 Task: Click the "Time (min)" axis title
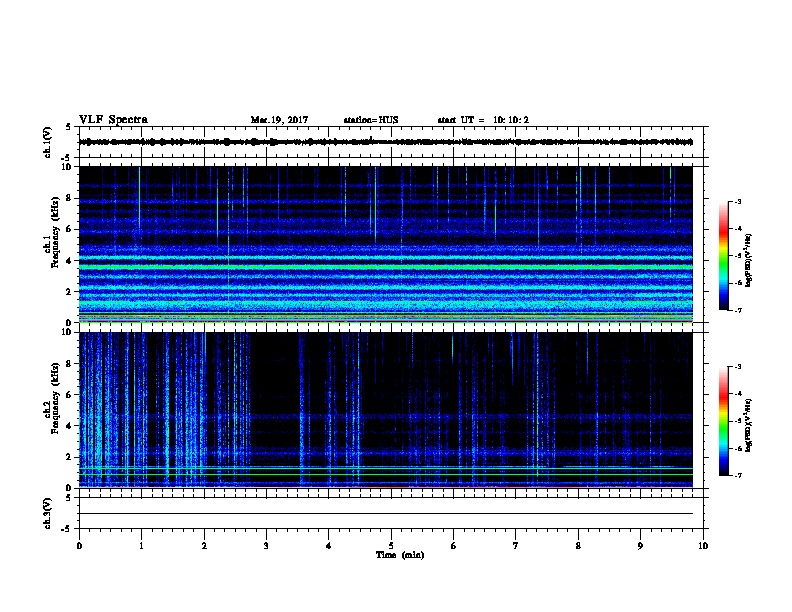pyautogui.click(x=400, y=555)
